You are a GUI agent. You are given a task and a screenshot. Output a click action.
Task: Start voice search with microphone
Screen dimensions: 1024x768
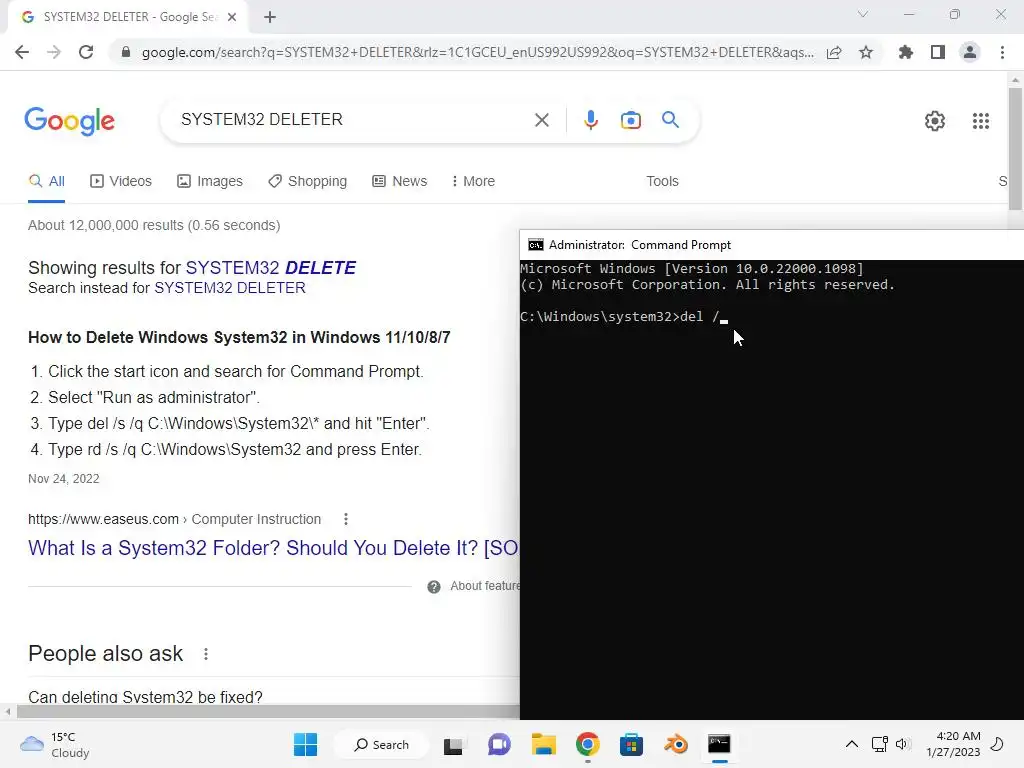pos(590,120)
